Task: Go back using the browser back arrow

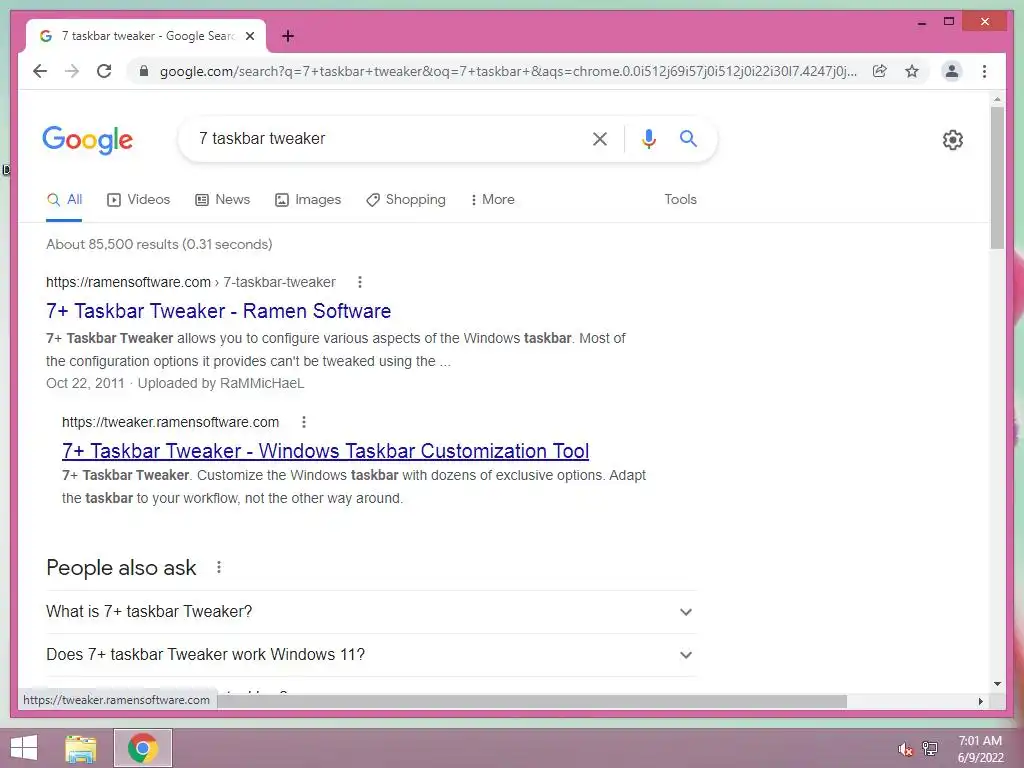Action: pos(40,71)
